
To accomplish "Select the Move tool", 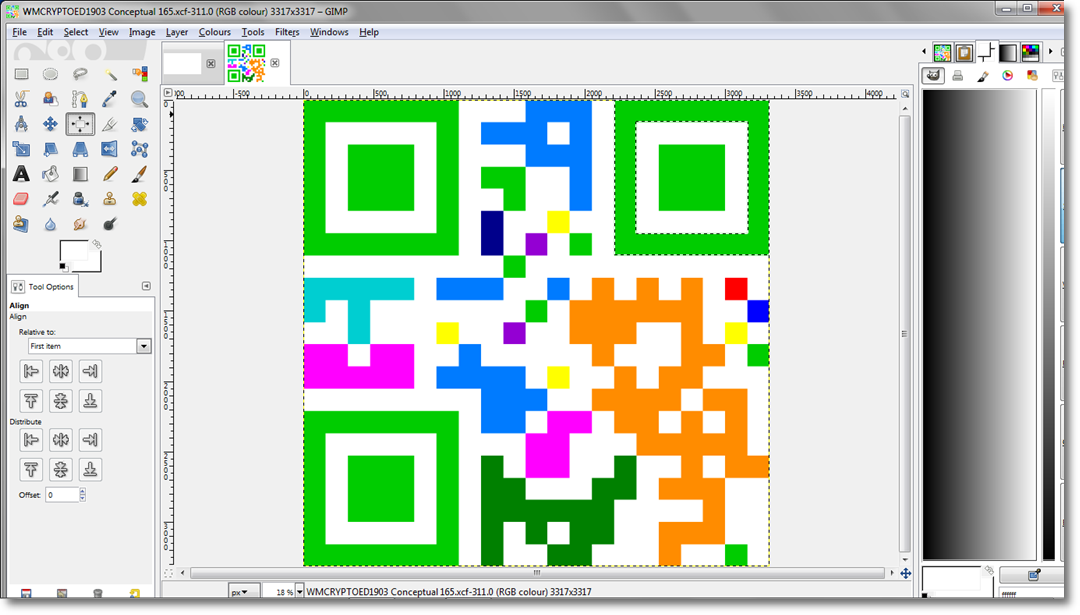I will point(50,124).
